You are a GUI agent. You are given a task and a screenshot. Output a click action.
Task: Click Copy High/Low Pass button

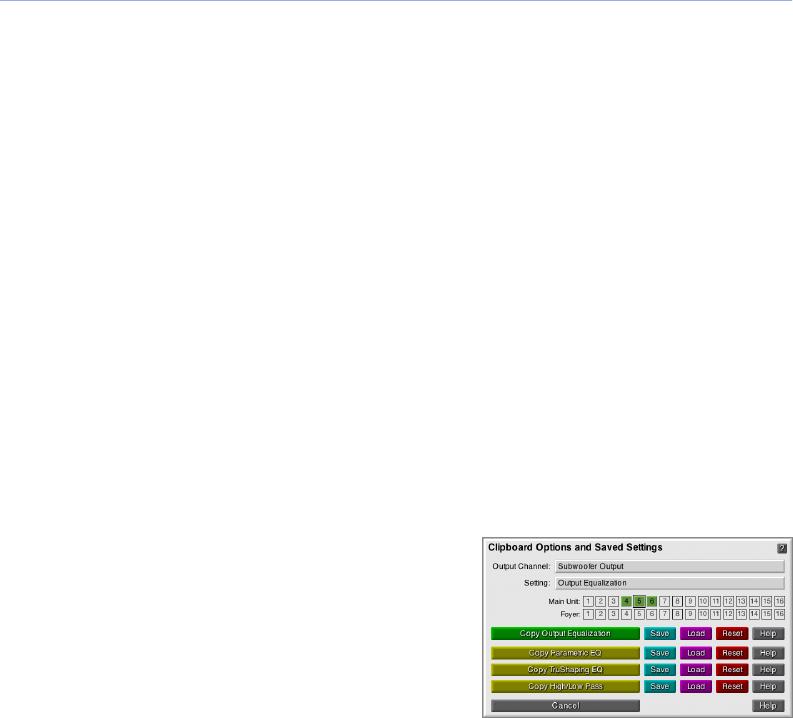(x=565, y=687)
